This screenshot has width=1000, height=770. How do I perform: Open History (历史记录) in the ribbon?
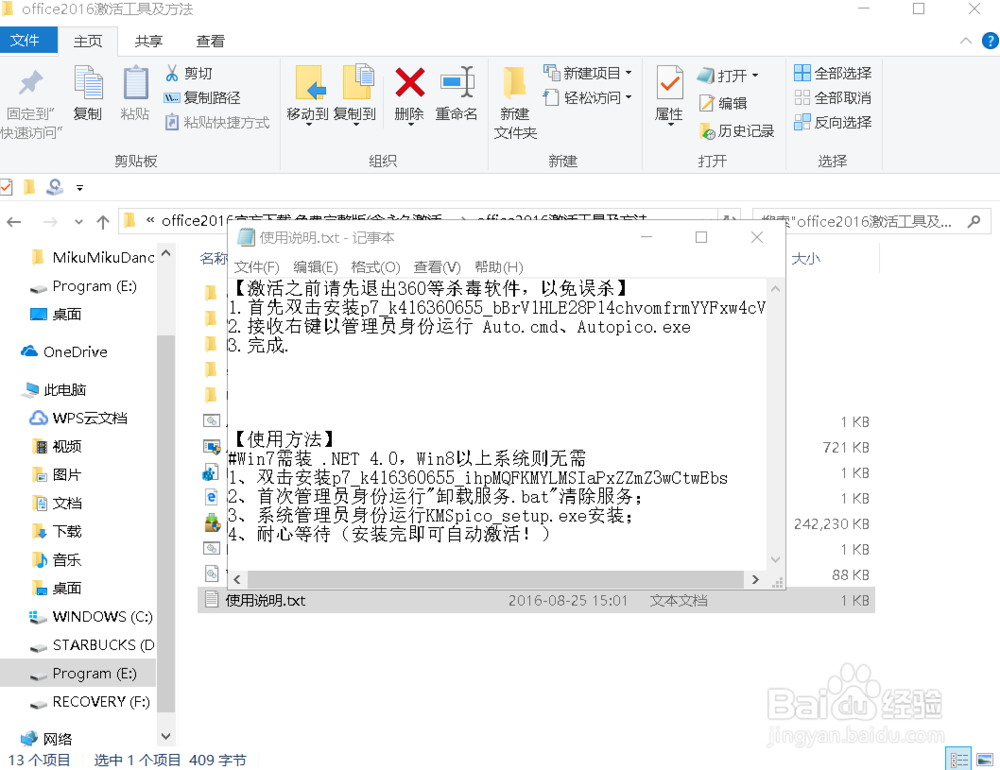tap(737, 131)
